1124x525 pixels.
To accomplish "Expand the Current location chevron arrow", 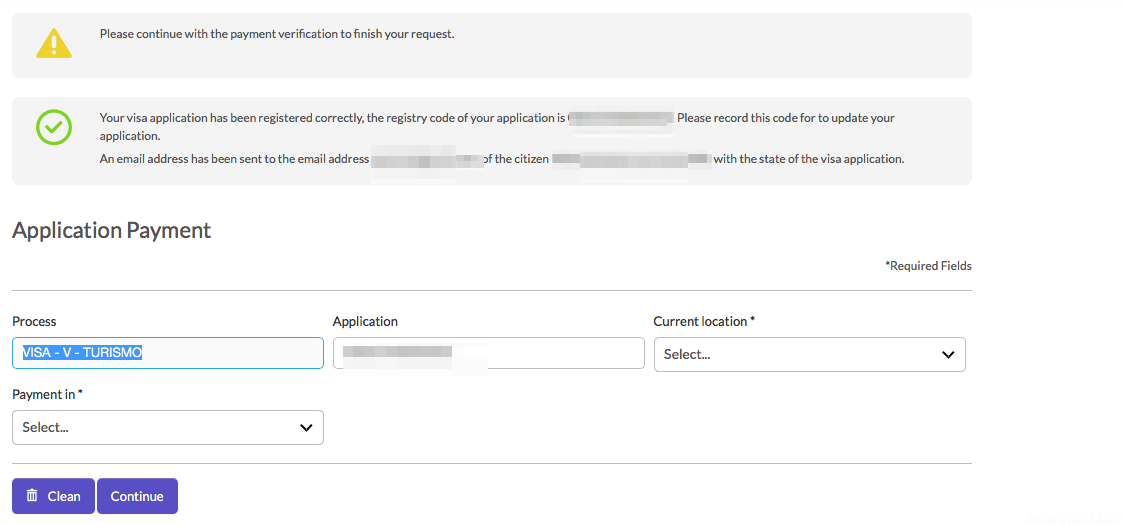I will point(948,355).
